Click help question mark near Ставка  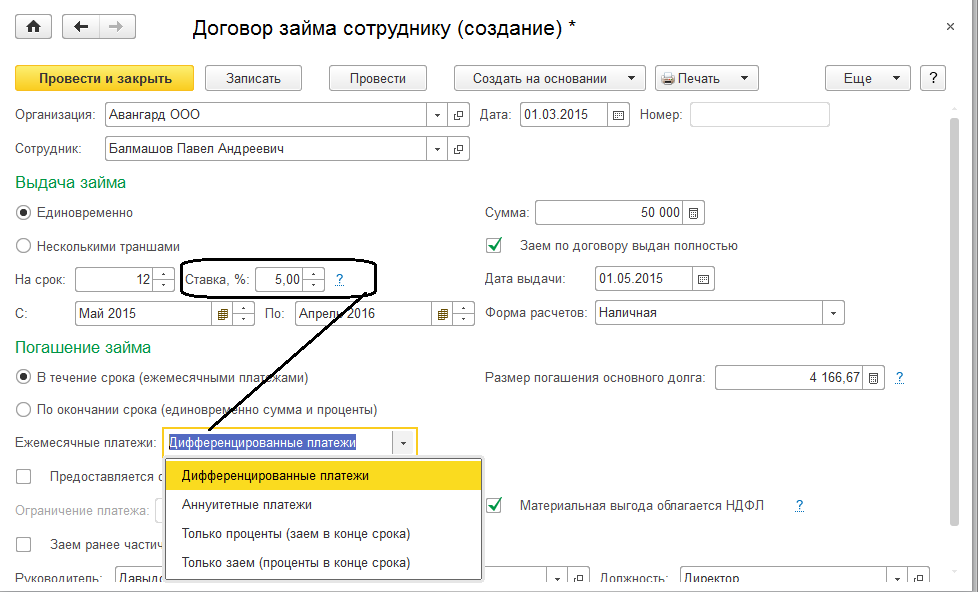pyautogui.click(x=340, y=280)
